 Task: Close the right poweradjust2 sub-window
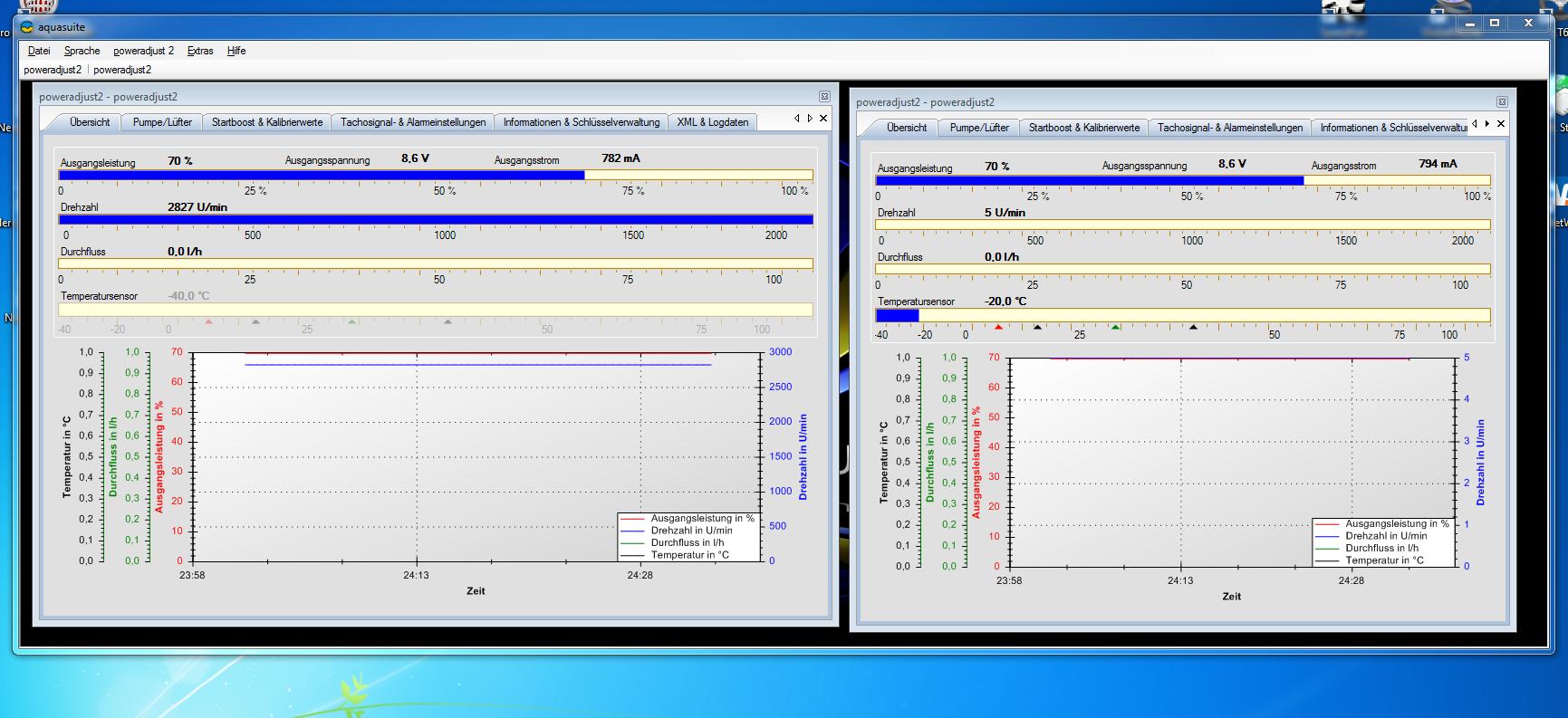(x=1501, y=102)
